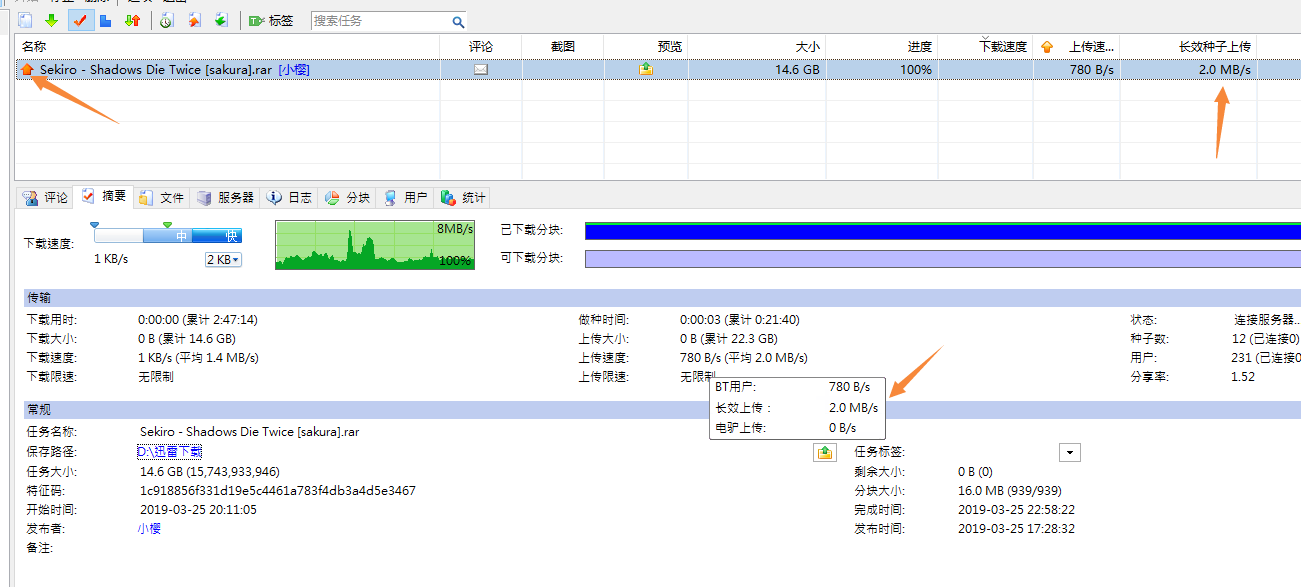Image resolution: width=1301 pixels, height=587 pixels.
Task: Click the preview icon in the Sekiro row
Action: [647, 70]
